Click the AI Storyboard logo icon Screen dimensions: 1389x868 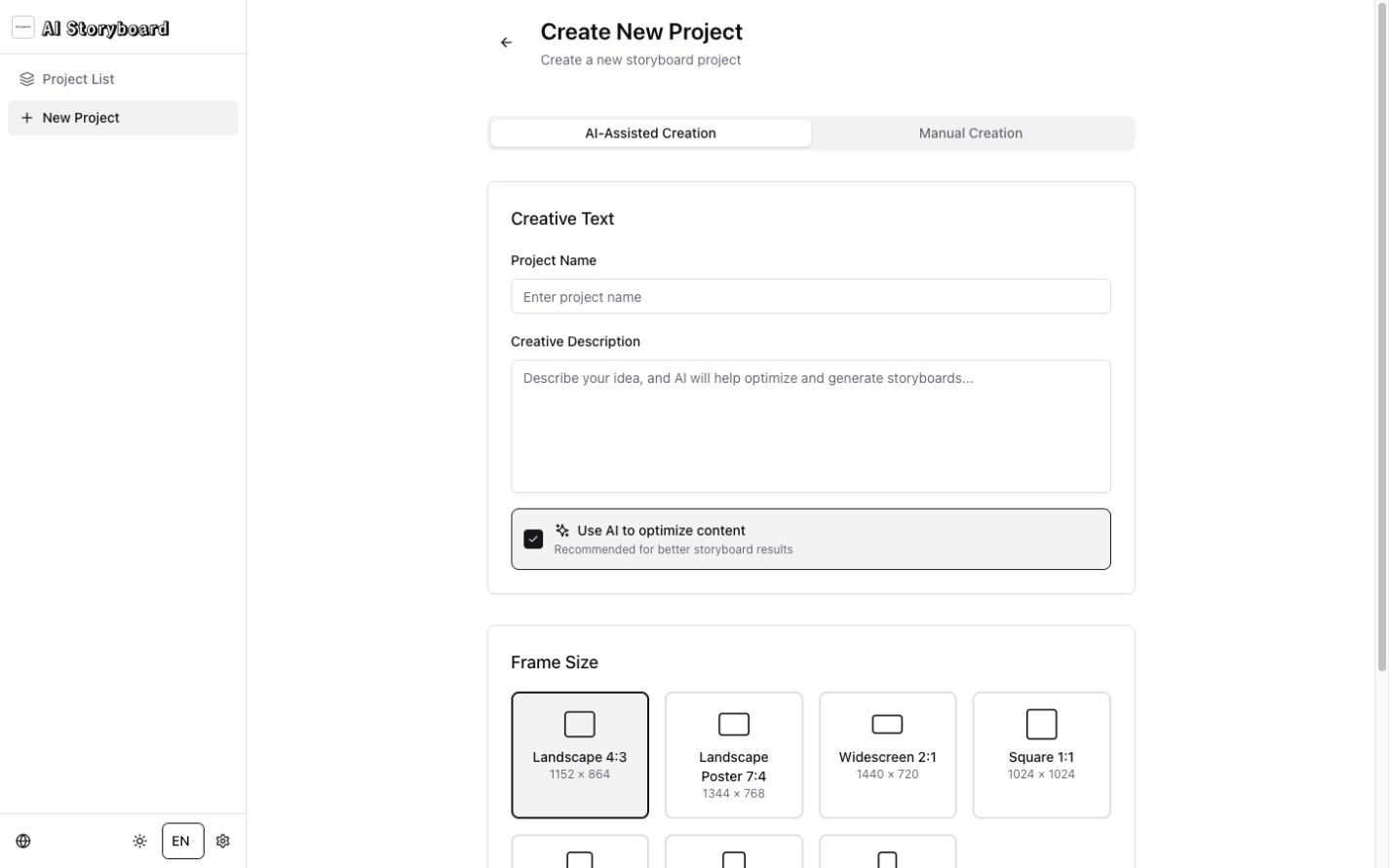pos(23,28)
